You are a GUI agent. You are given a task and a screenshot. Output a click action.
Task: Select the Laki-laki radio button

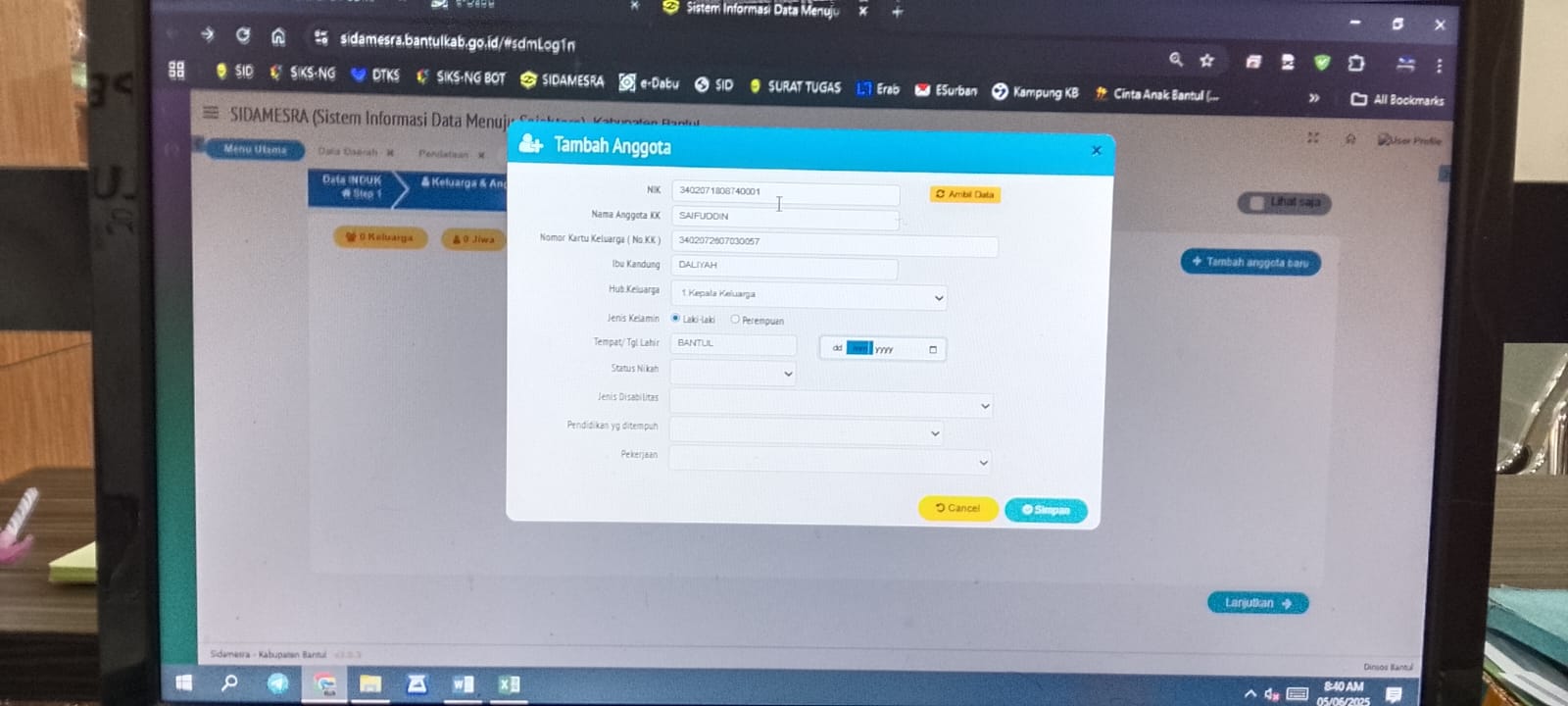pyautogui.click(x=675, y=318)
